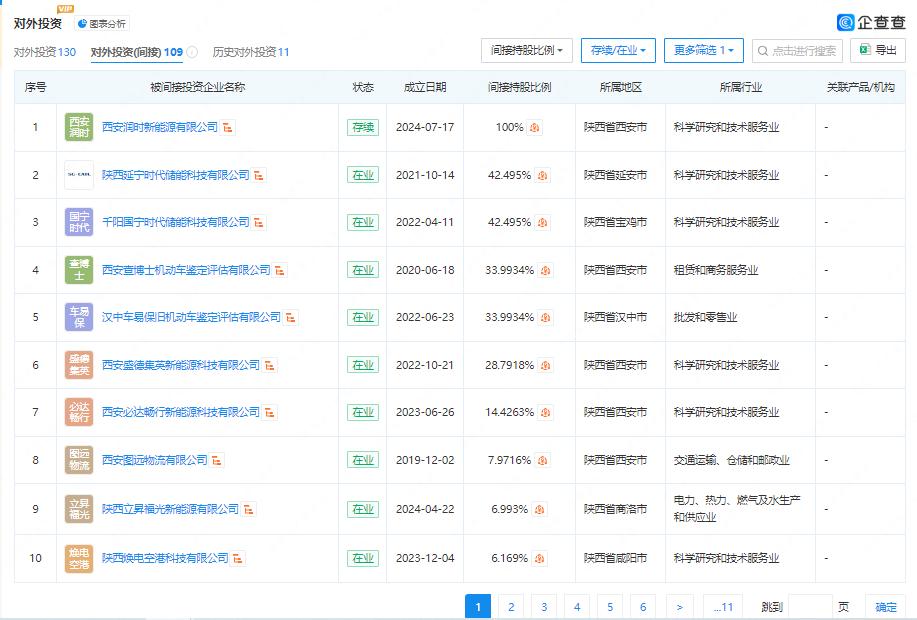Show shareholding path icon next to 100%
Viewport: 917px width, 620px height.
click(x=534, y=128)
